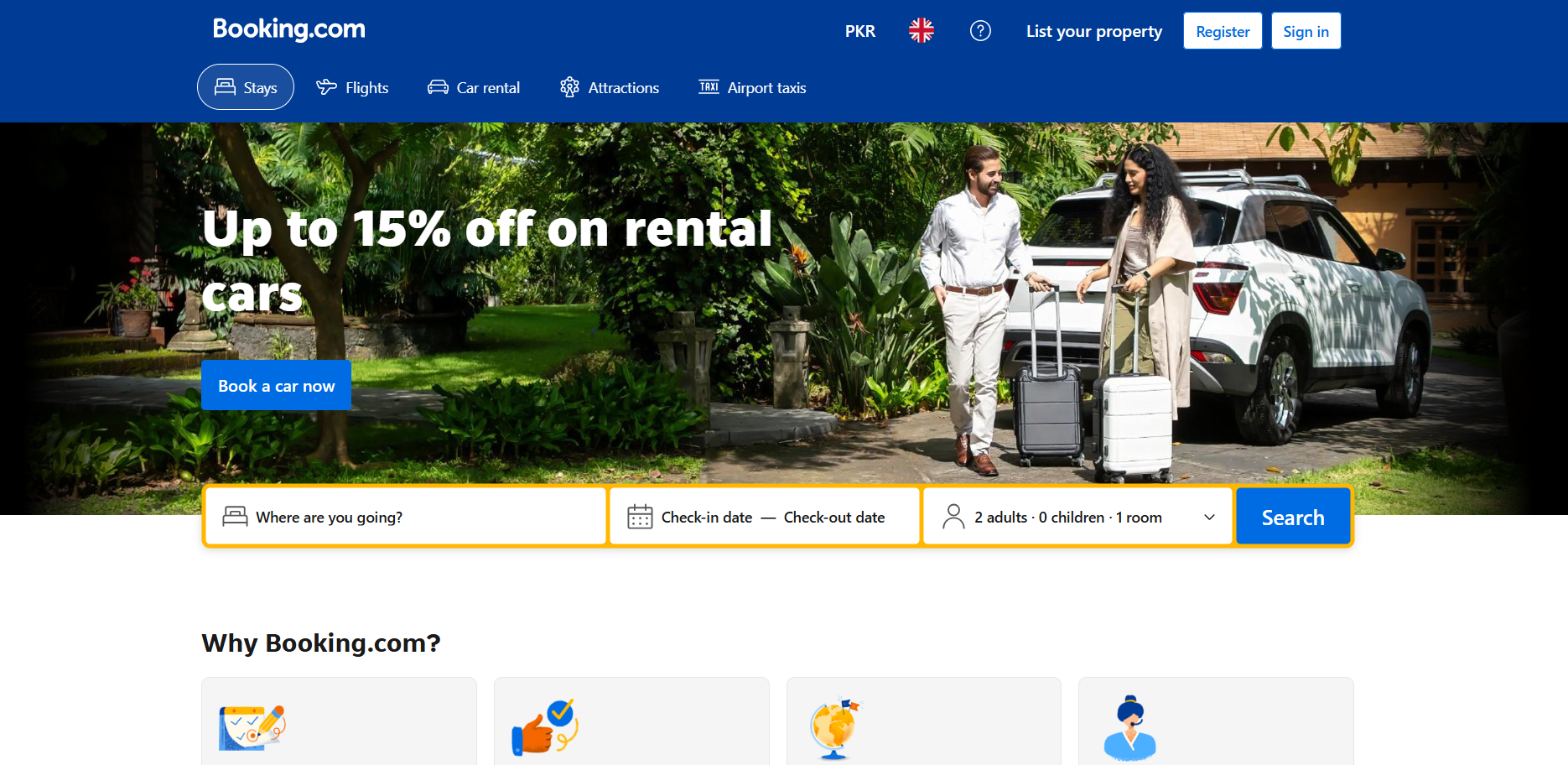This screenshot has height=765, width=1568.
Task: Open the help question mark icon
Action: coord(980,31)
